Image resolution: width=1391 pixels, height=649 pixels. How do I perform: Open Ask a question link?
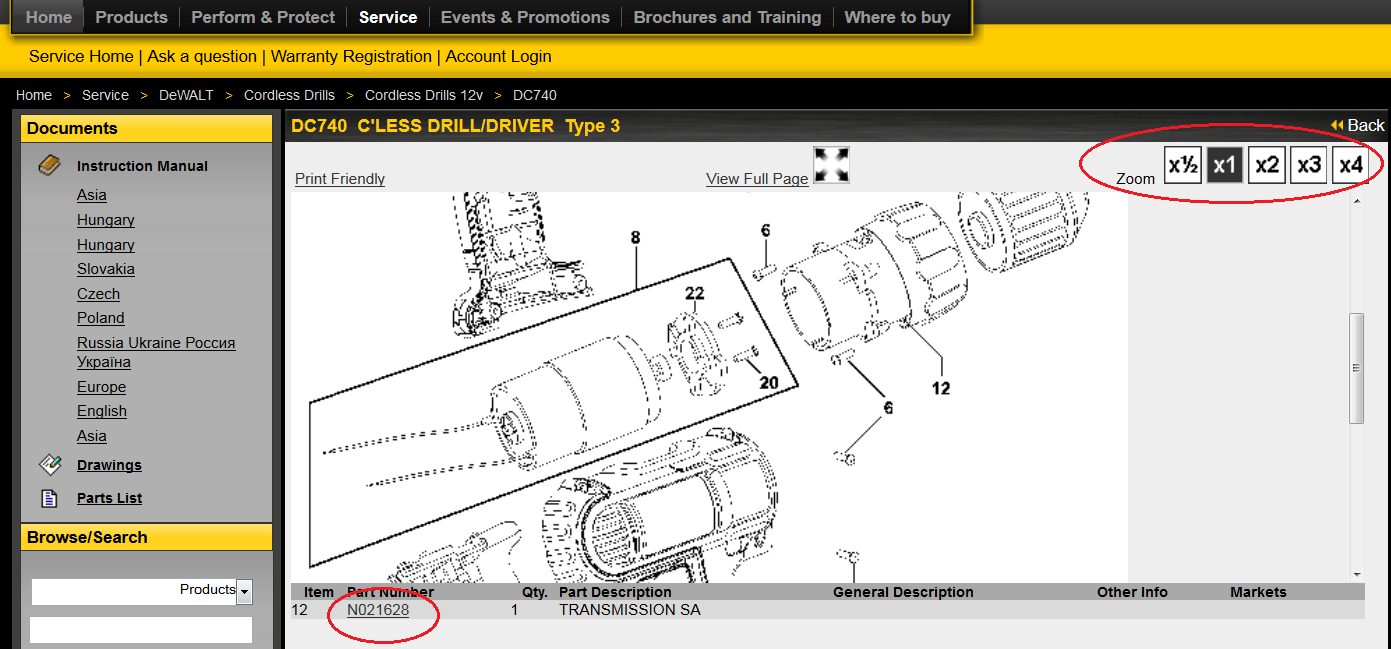pyautogui.click(x=202, y=56)
